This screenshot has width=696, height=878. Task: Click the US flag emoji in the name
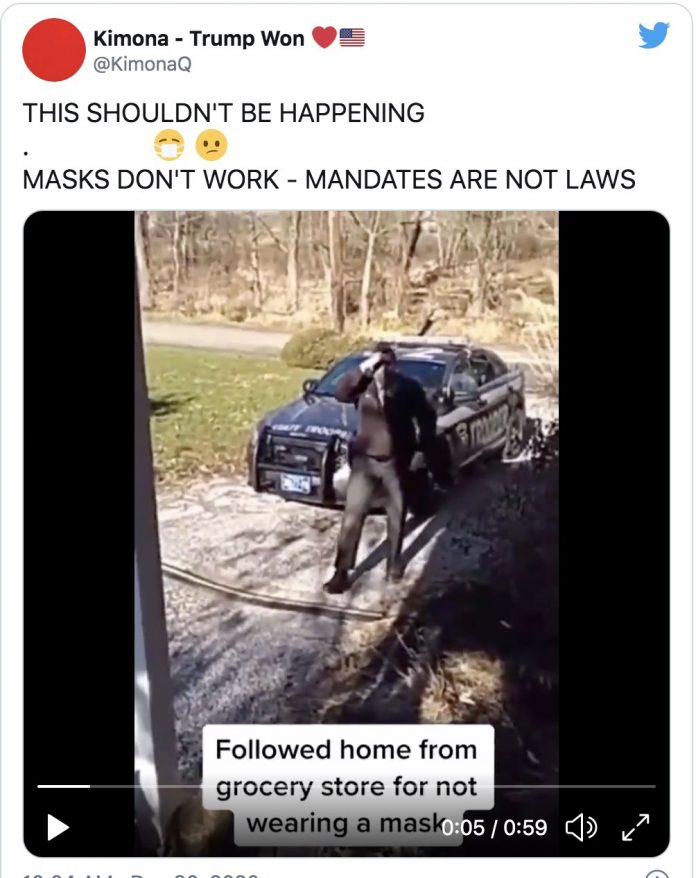352,38
